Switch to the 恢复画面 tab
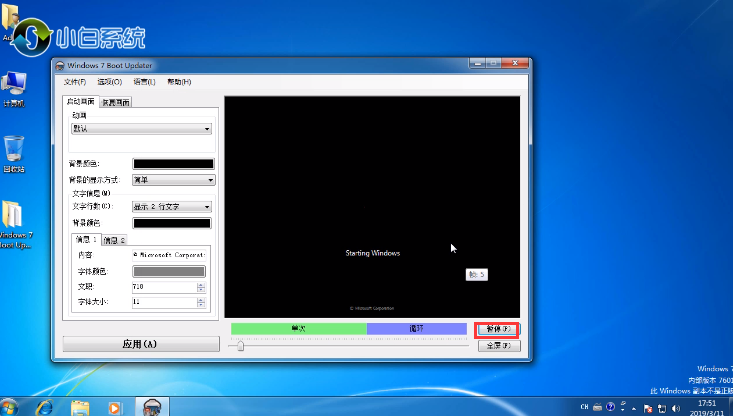Screen dimensions: 733x416 point(115,101)
